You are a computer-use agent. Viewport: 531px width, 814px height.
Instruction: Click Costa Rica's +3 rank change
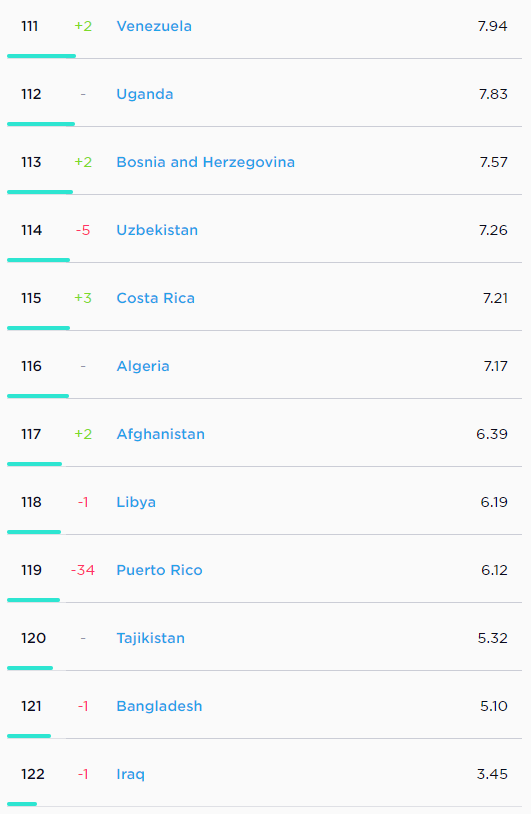click(83, 298)
